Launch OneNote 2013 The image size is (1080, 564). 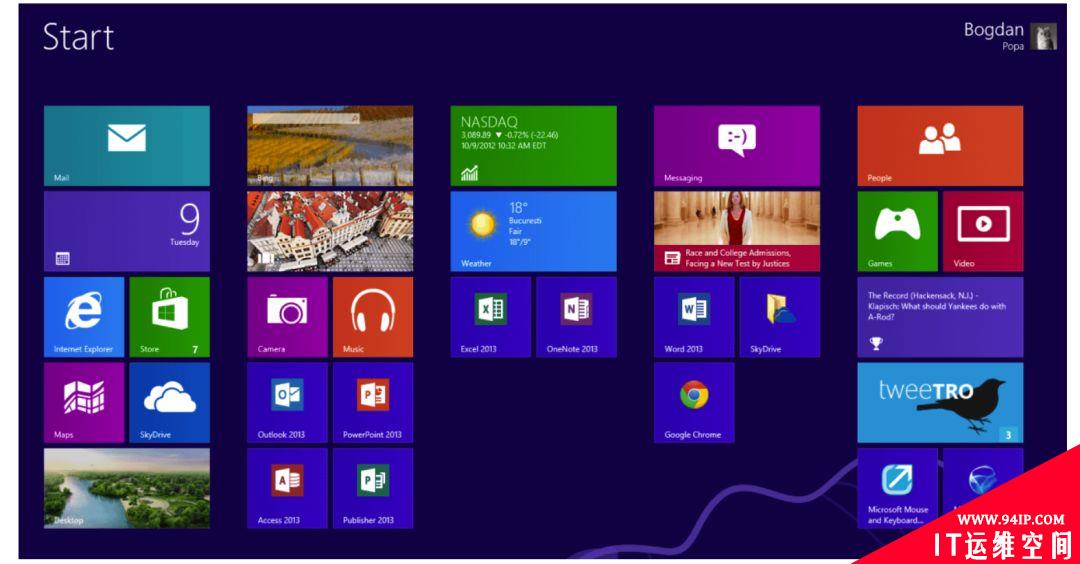(577, 317)
